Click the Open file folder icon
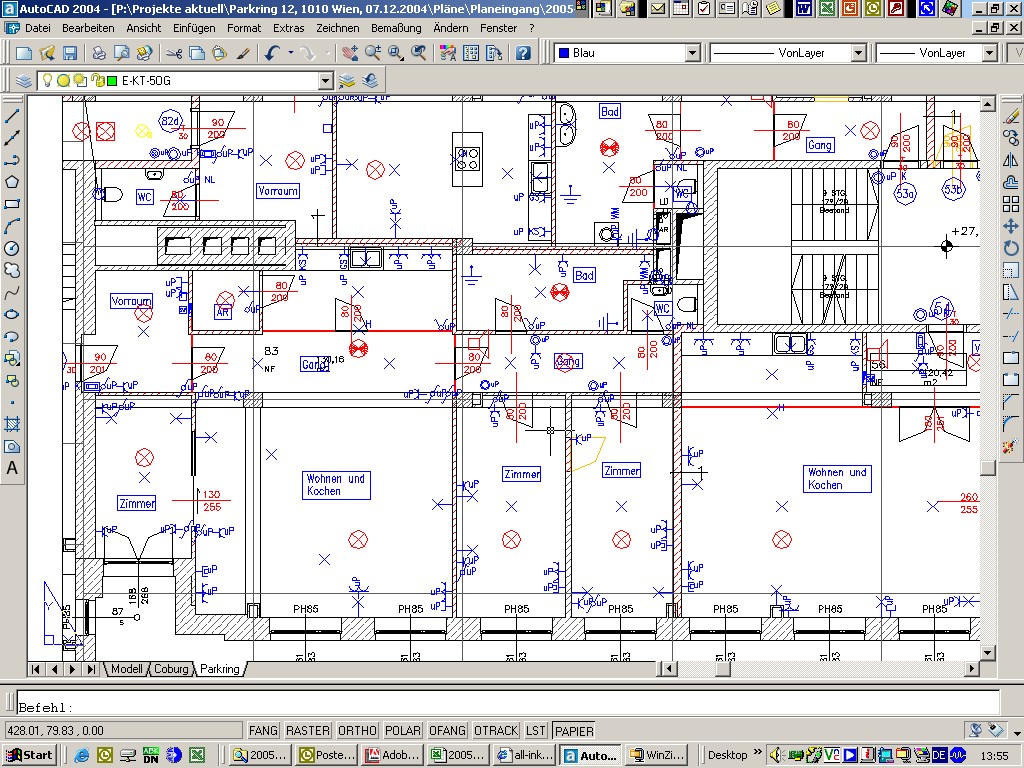 (47, 54)
